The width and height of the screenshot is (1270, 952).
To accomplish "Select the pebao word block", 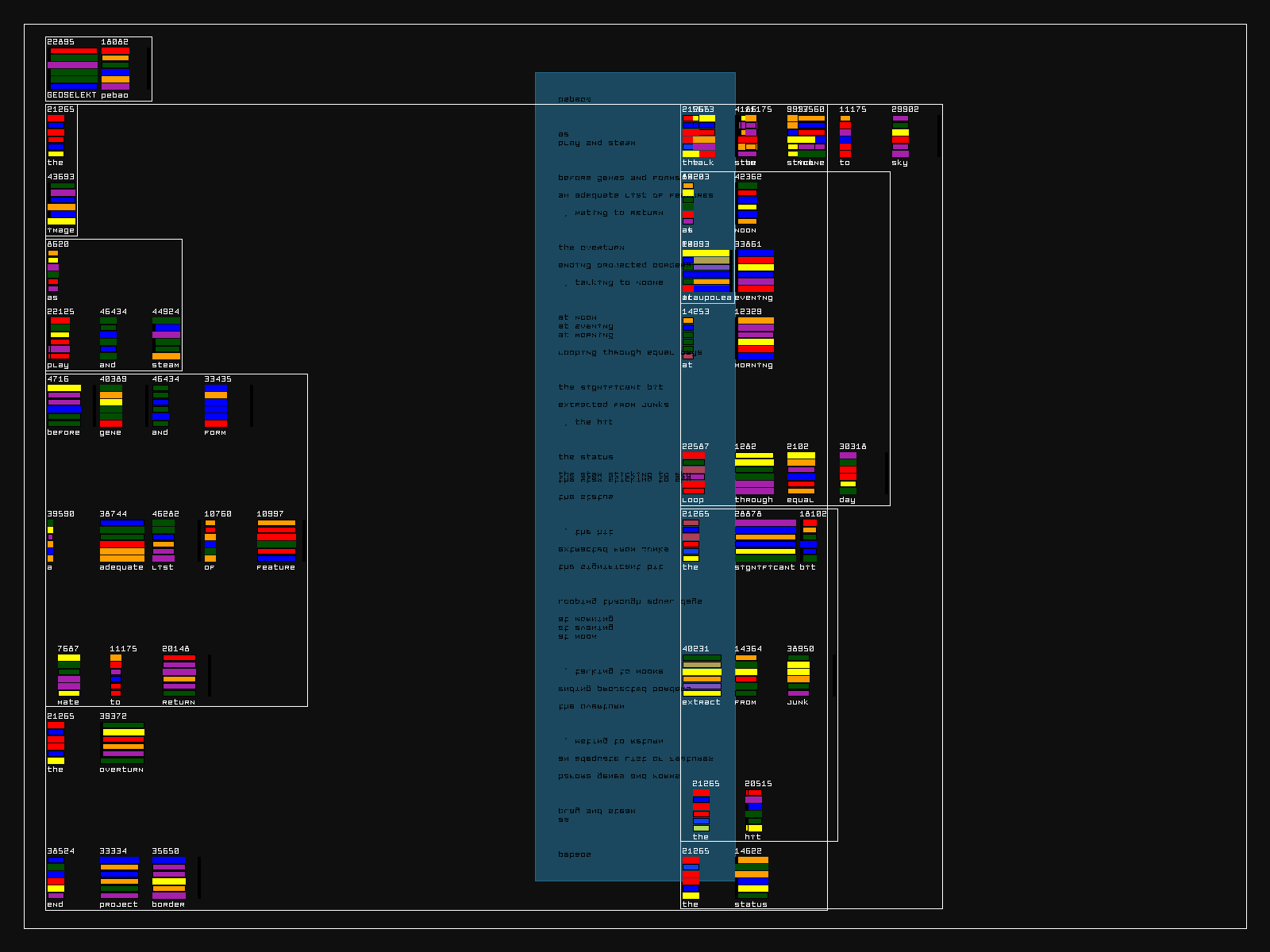I will point(115,68).
